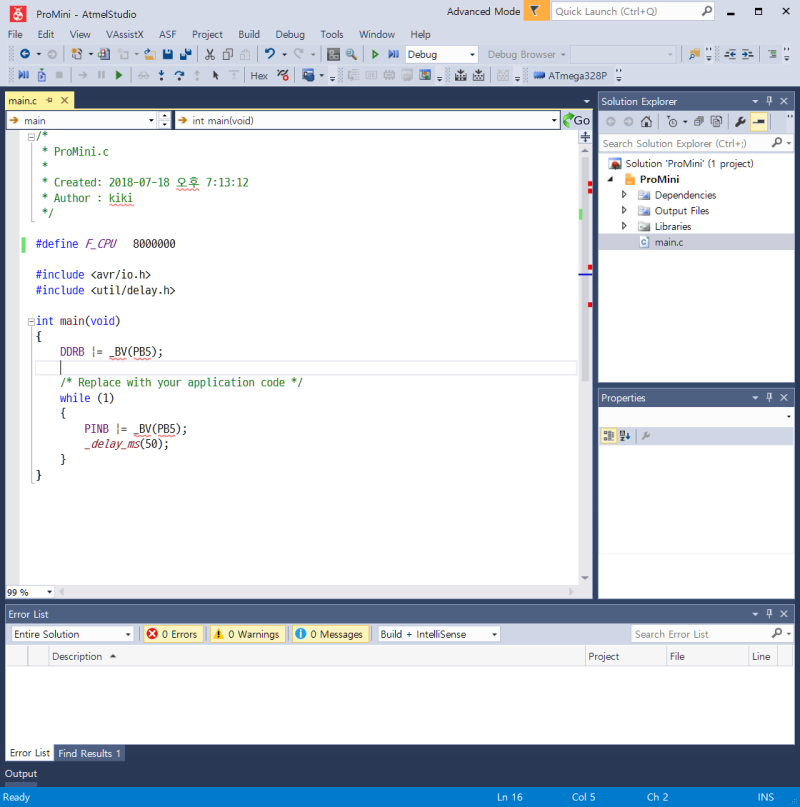This screenshot has width=800, height=807.
Task: Switch to the Find Results 1 tab
Action: coord(90,753)
